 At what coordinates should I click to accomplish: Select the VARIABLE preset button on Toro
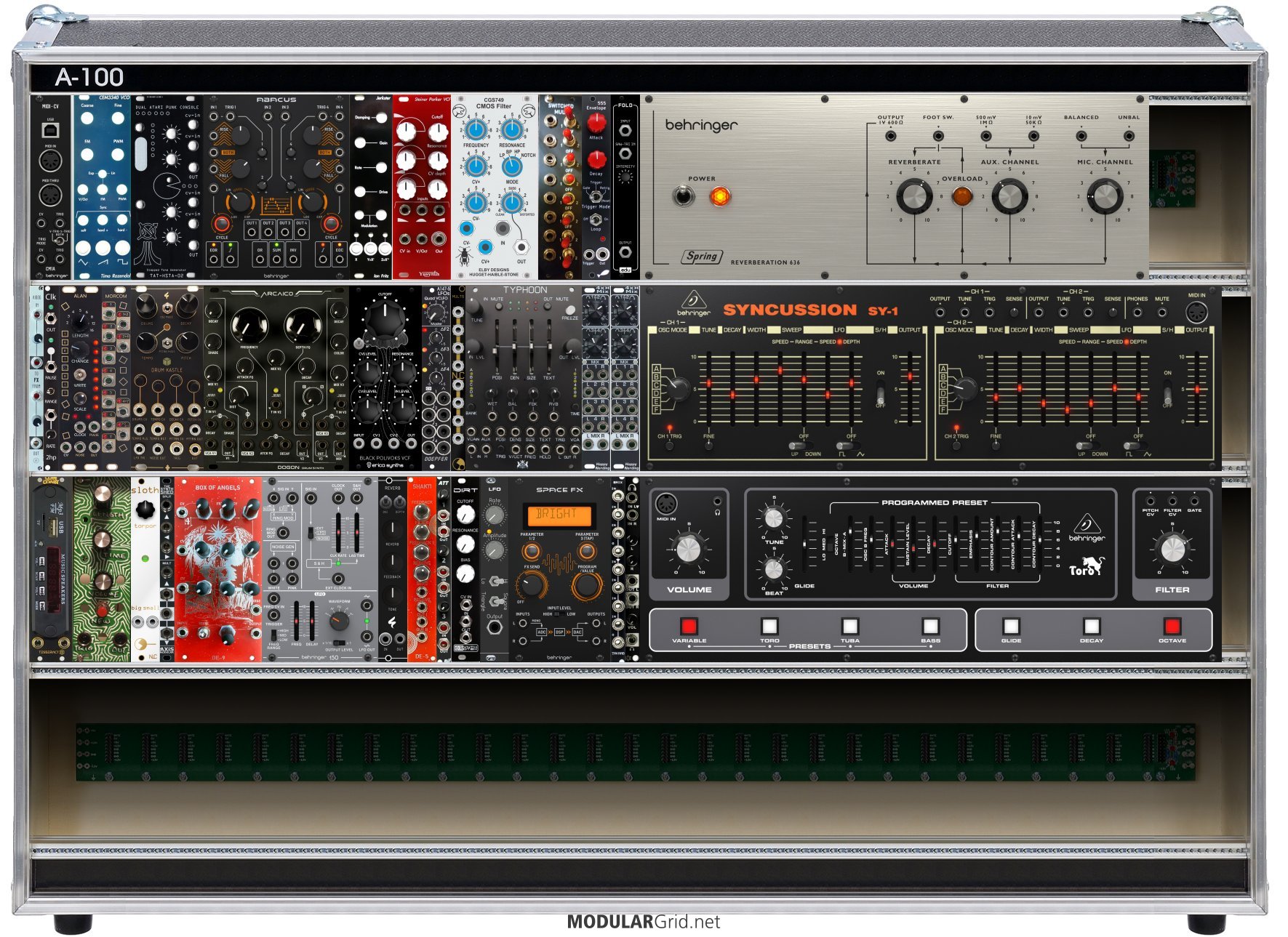(x=689, y=626)
